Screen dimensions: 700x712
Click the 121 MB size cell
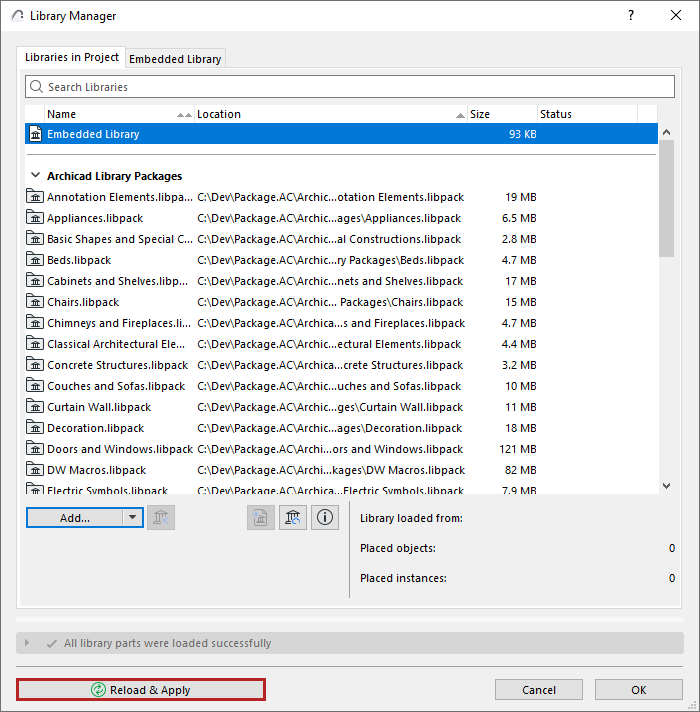pyautogui.click(x=518, y=449)
